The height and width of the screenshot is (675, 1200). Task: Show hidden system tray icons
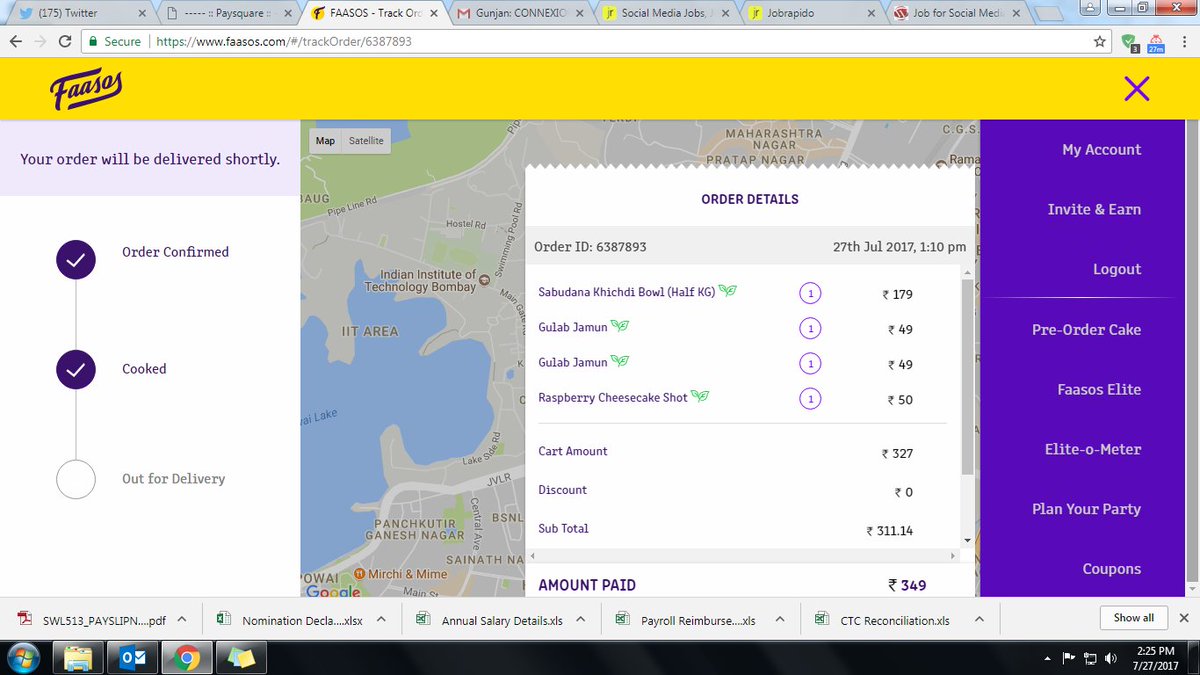pyautogui.click(x=1046, y=659)
